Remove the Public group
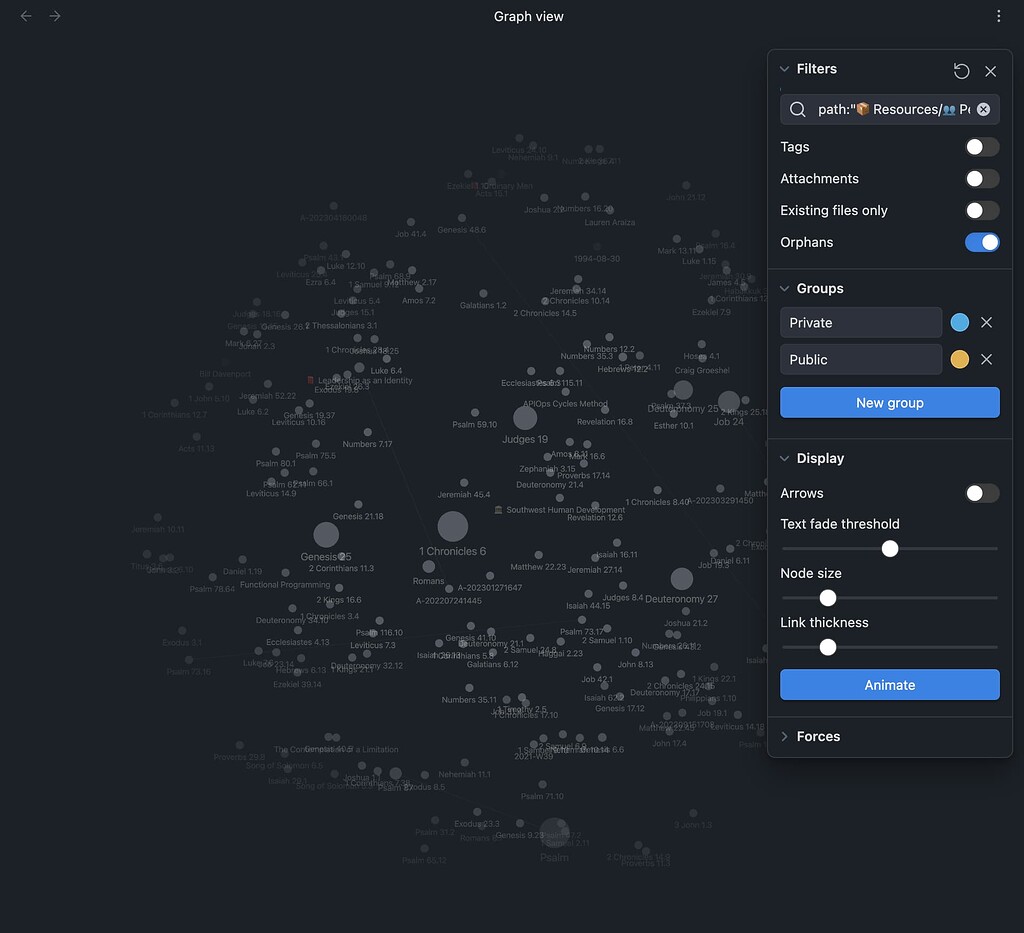This screenshot has height=933, width=1024. (x=987, y=359)
